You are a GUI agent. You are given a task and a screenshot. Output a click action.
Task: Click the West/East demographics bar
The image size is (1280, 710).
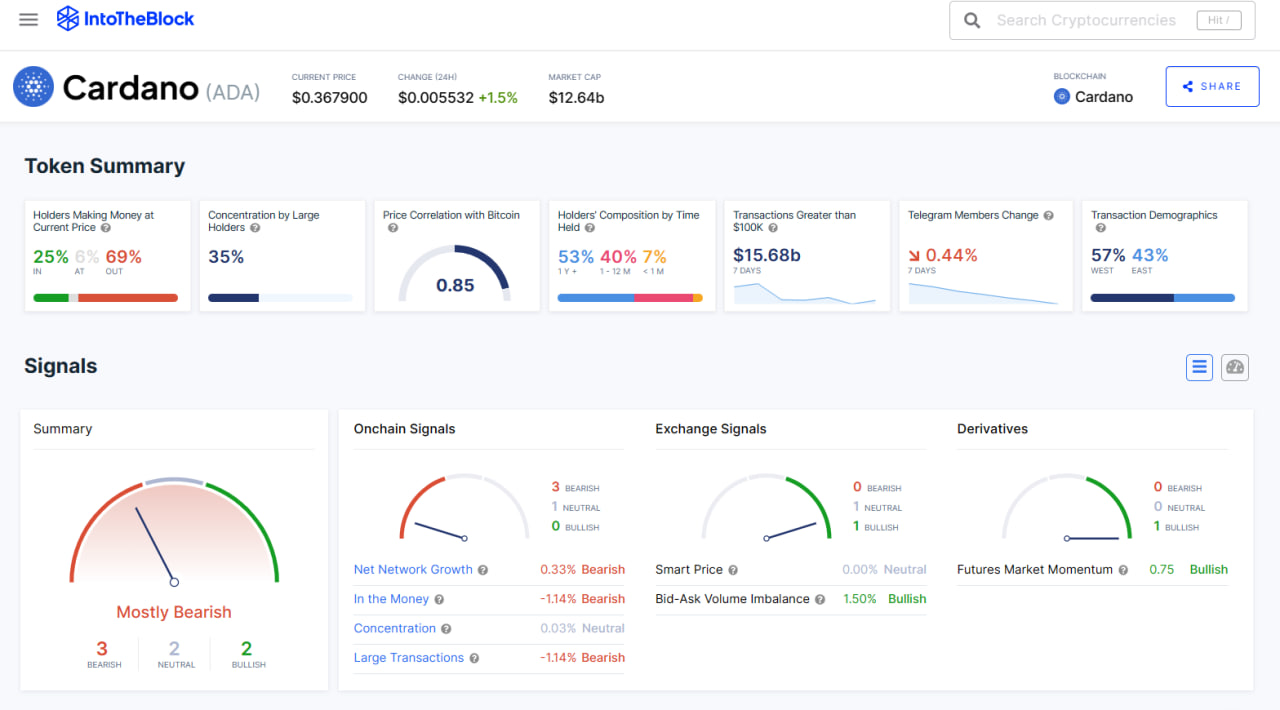tap(1162, 297)
